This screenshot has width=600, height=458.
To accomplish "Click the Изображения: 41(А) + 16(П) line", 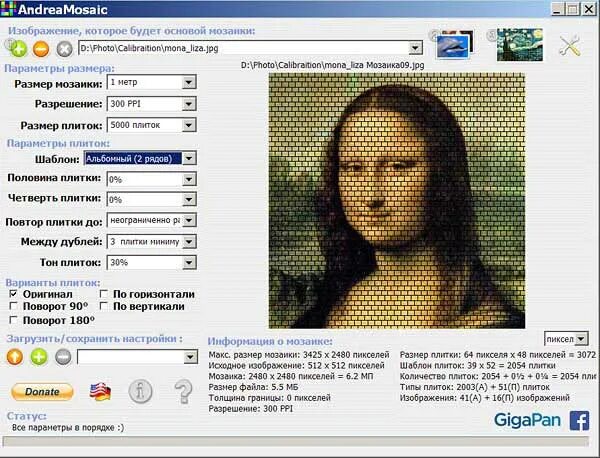I will pos(485,398).
